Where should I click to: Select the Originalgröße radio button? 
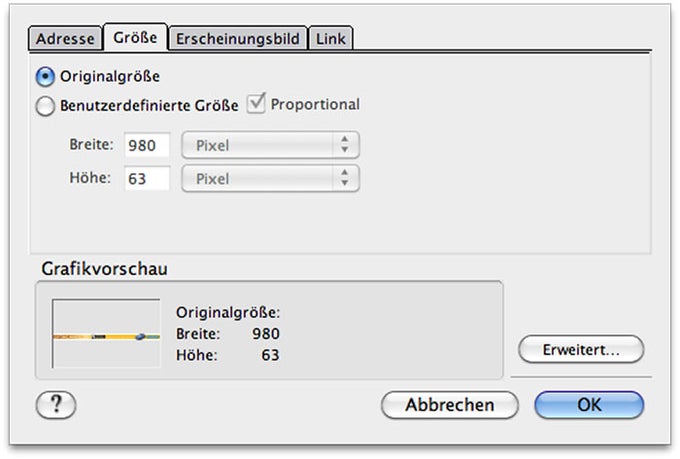(x=45, y=75)
